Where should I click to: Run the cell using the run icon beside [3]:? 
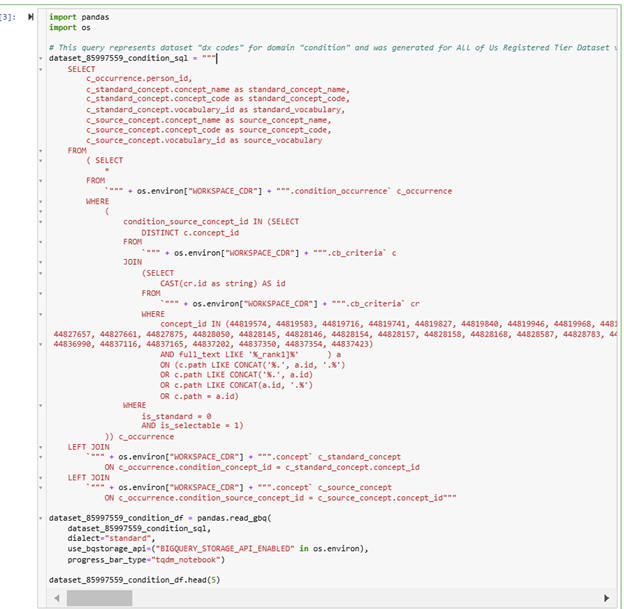pyautogui.click(x=31, y=17)
